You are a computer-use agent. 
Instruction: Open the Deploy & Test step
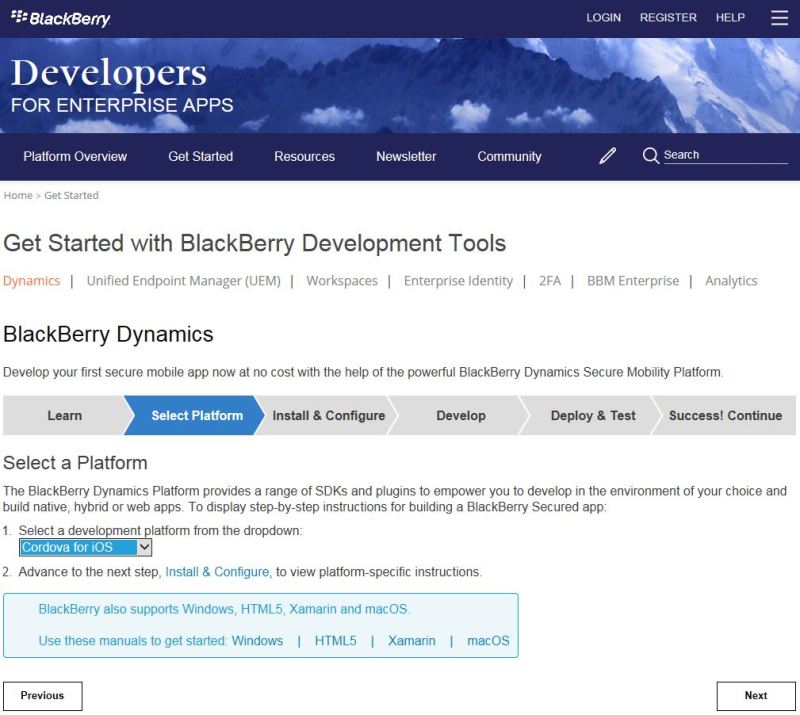pos(593,415)
